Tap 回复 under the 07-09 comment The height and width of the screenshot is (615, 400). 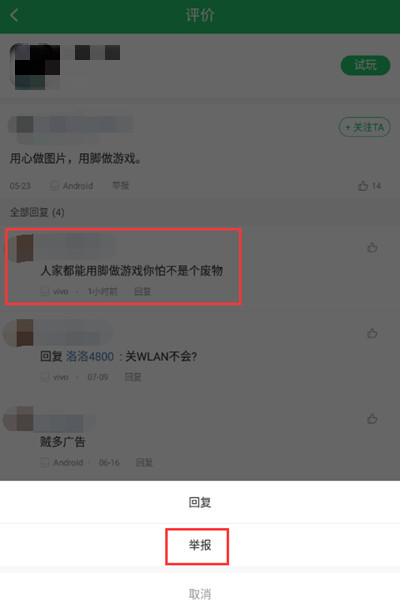[x=133, y=377]
